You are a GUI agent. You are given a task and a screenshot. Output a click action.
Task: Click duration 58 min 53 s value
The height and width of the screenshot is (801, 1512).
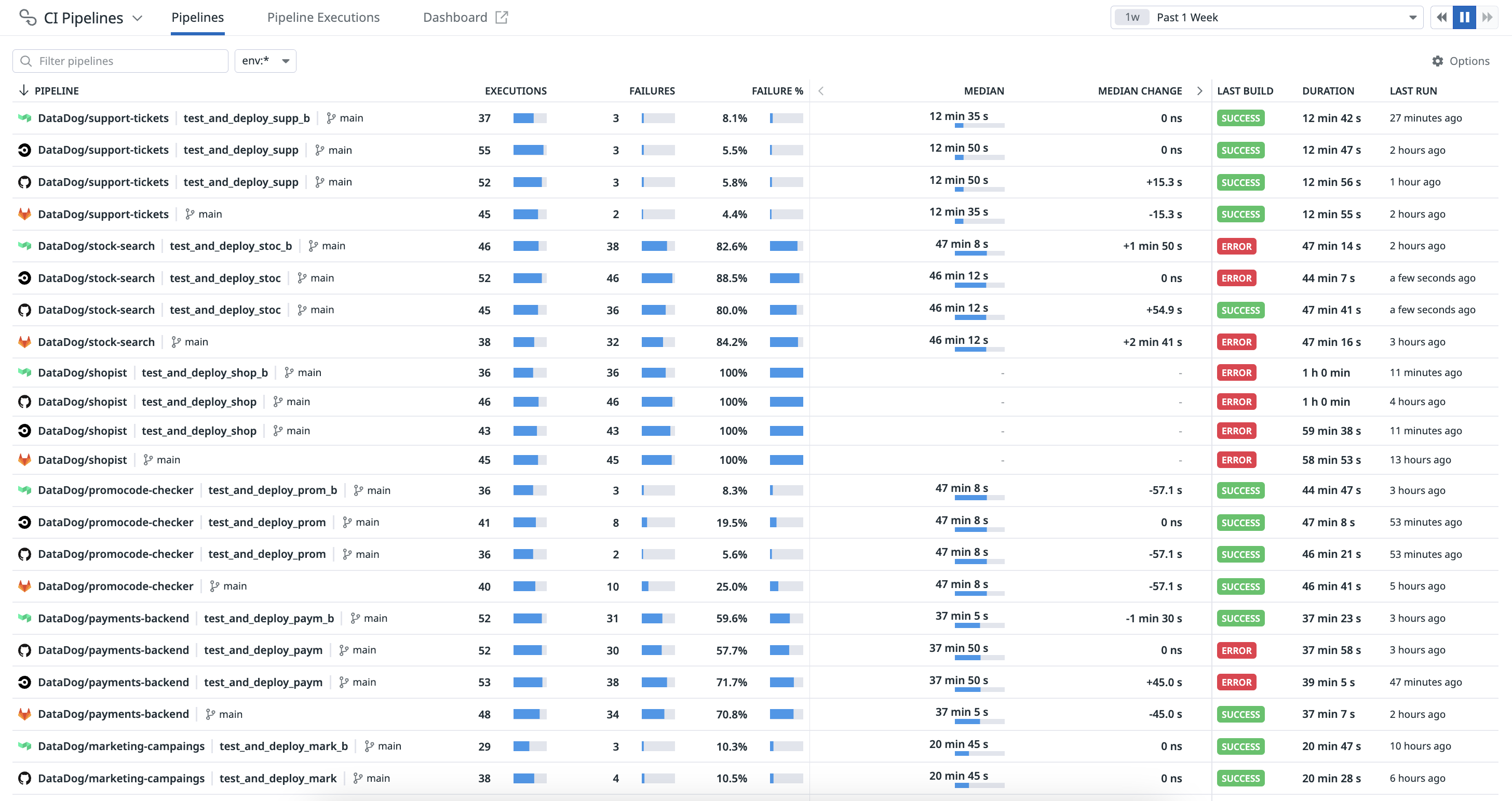[1331, 460]
